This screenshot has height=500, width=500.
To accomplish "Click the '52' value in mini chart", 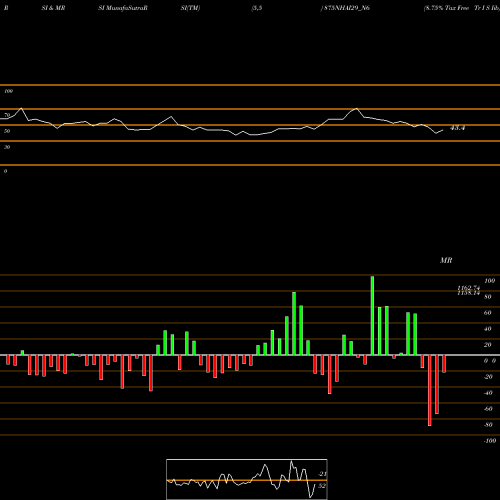I will click(322, 486).
